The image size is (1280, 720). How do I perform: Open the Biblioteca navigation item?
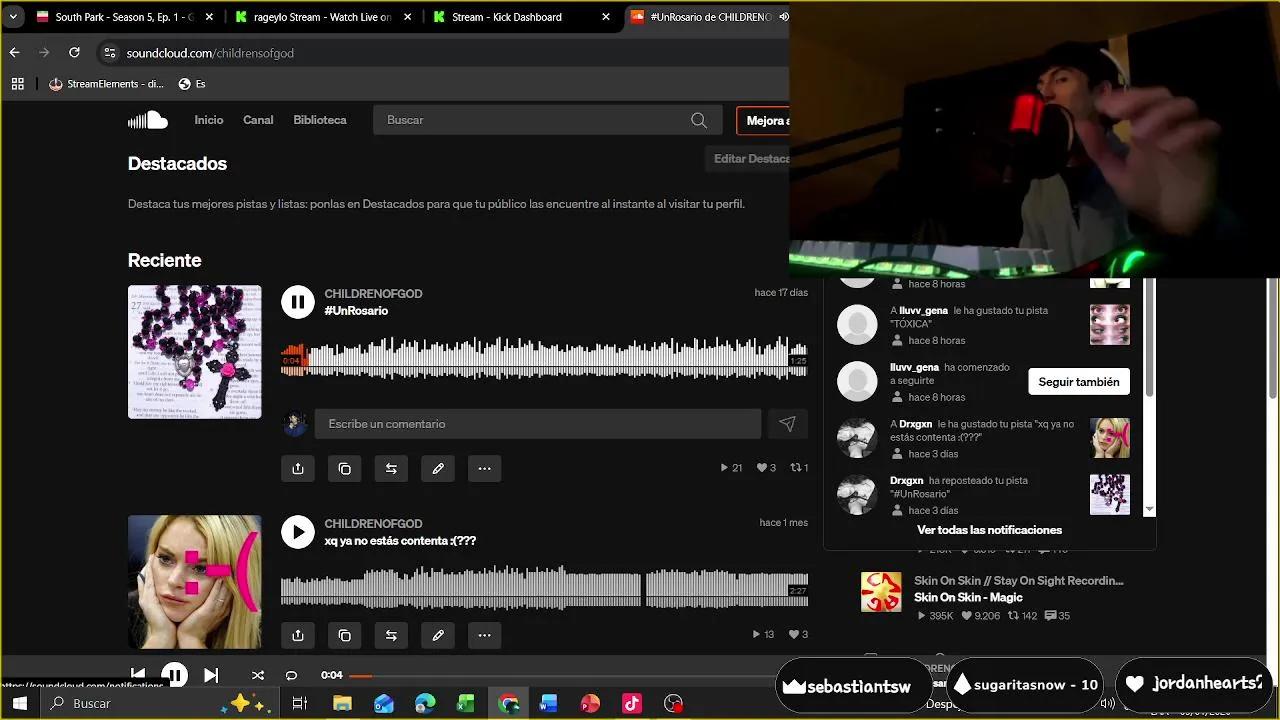(320, 120)
